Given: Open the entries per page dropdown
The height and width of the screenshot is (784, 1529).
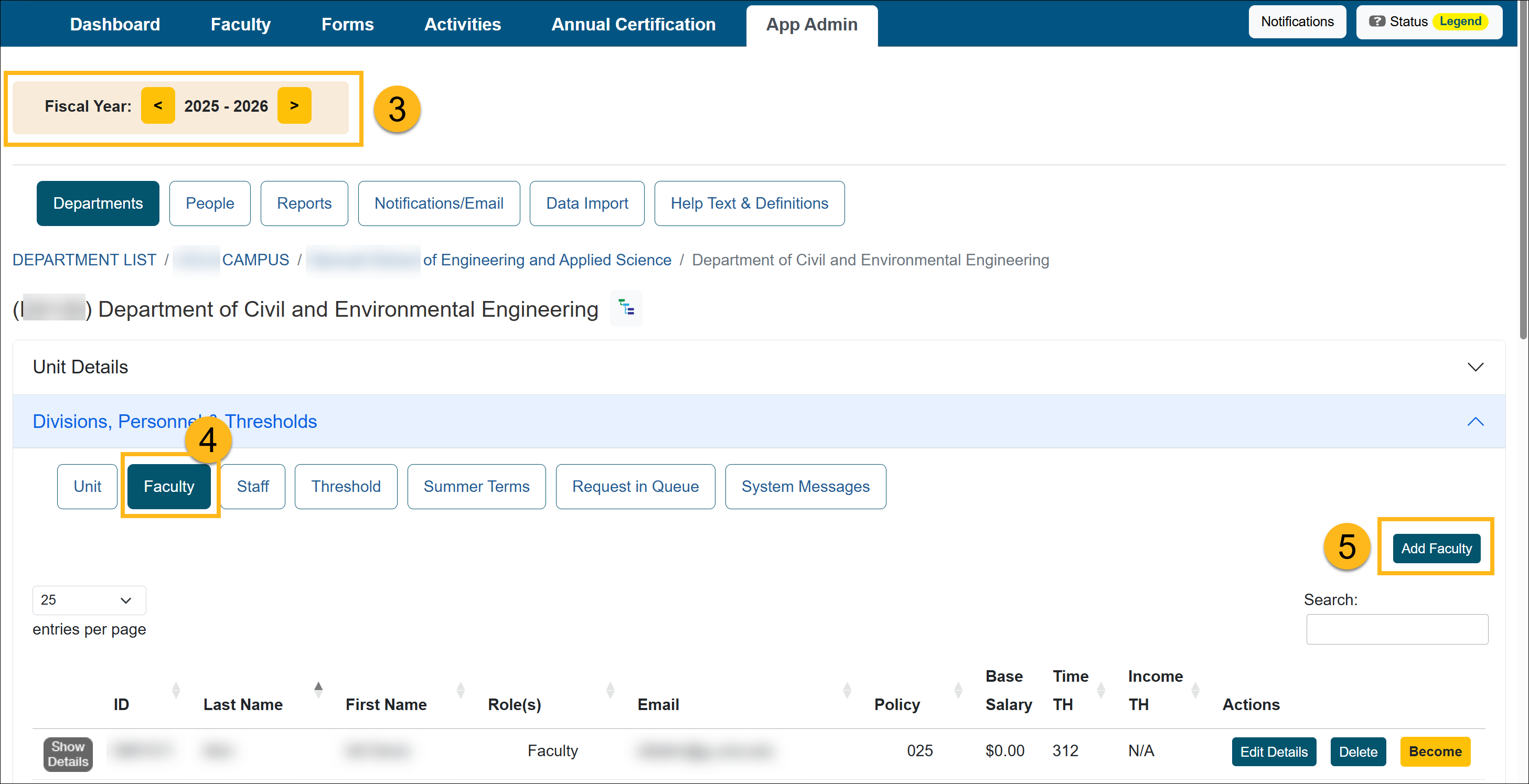Looking at the screenshot, I should point(89,600).
